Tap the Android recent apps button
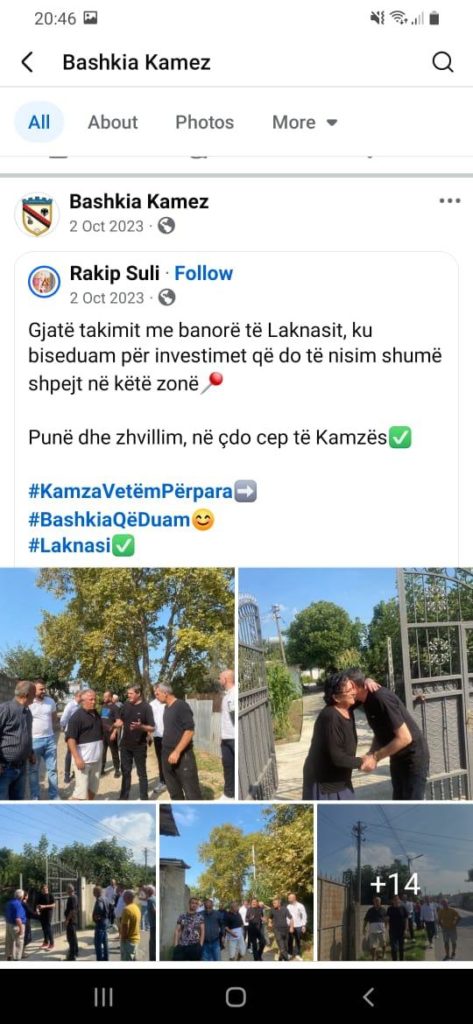Screen dimensions: 473x1024 [103, 997]
